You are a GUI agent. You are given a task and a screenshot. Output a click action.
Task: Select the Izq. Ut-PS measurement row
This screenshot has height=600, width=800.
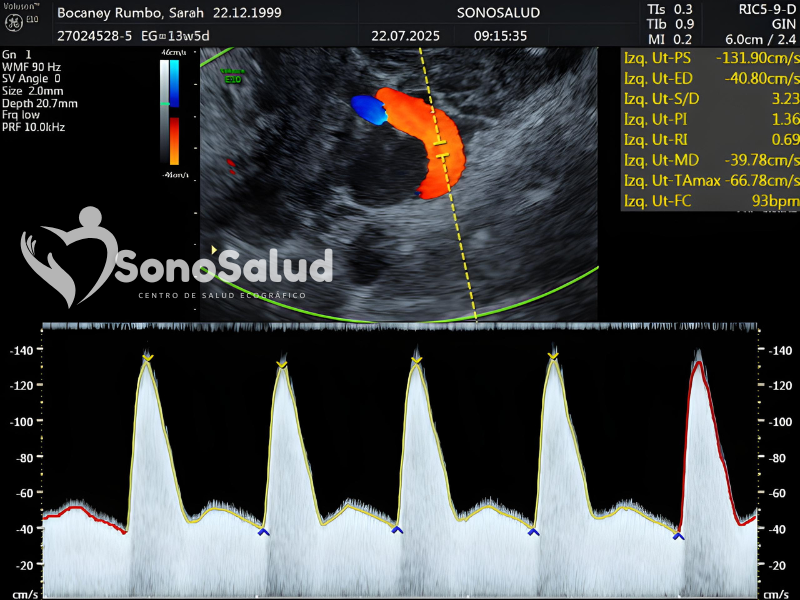710,57
